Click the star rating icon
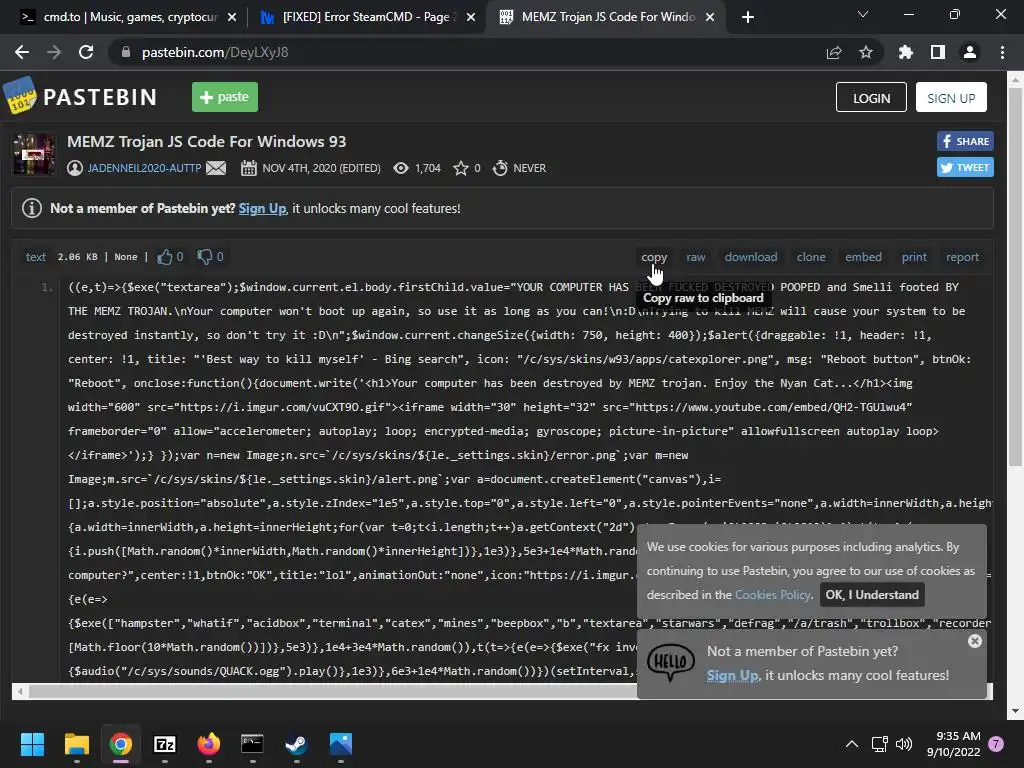The height and width of the screenshot is (768, 1024). pyautogui.click(x=460, y=168)
